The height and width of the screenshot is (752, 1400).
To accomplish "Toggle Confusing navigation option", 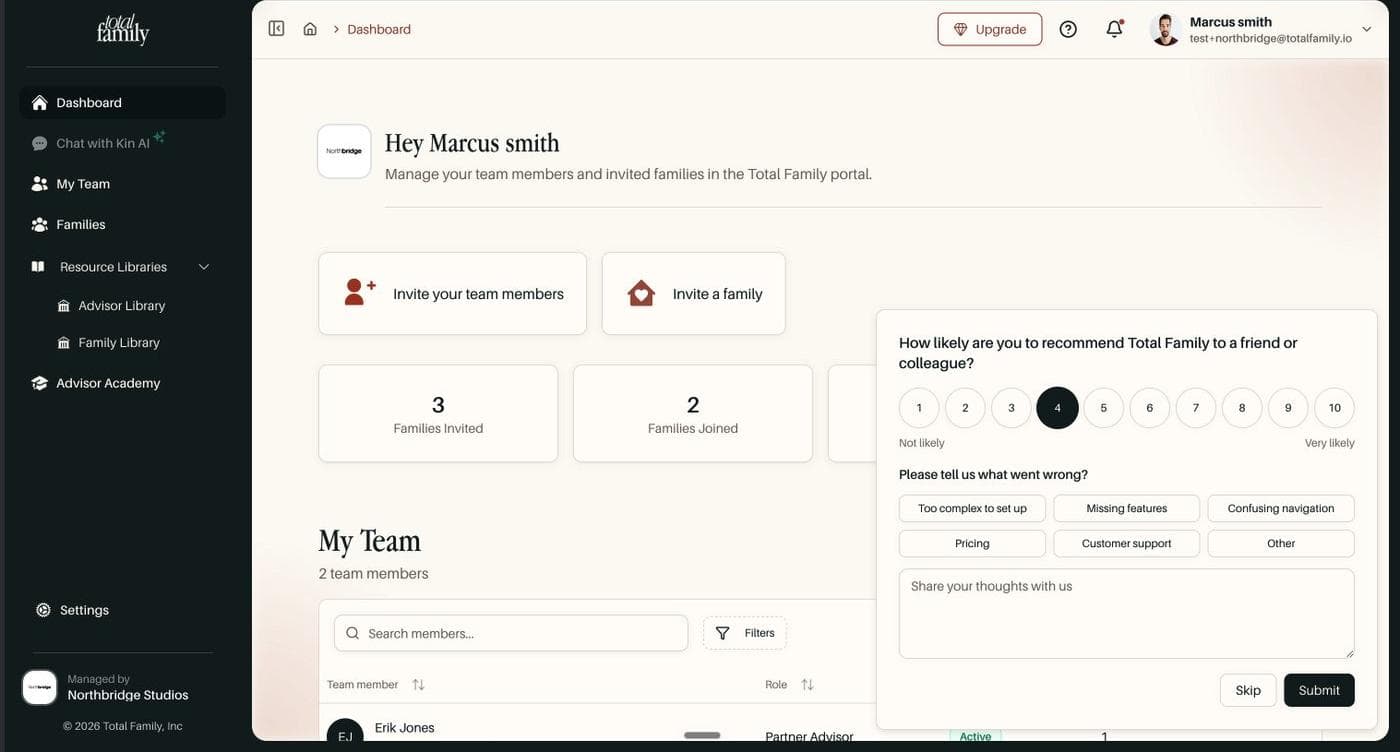I will tap(1281, 508).
